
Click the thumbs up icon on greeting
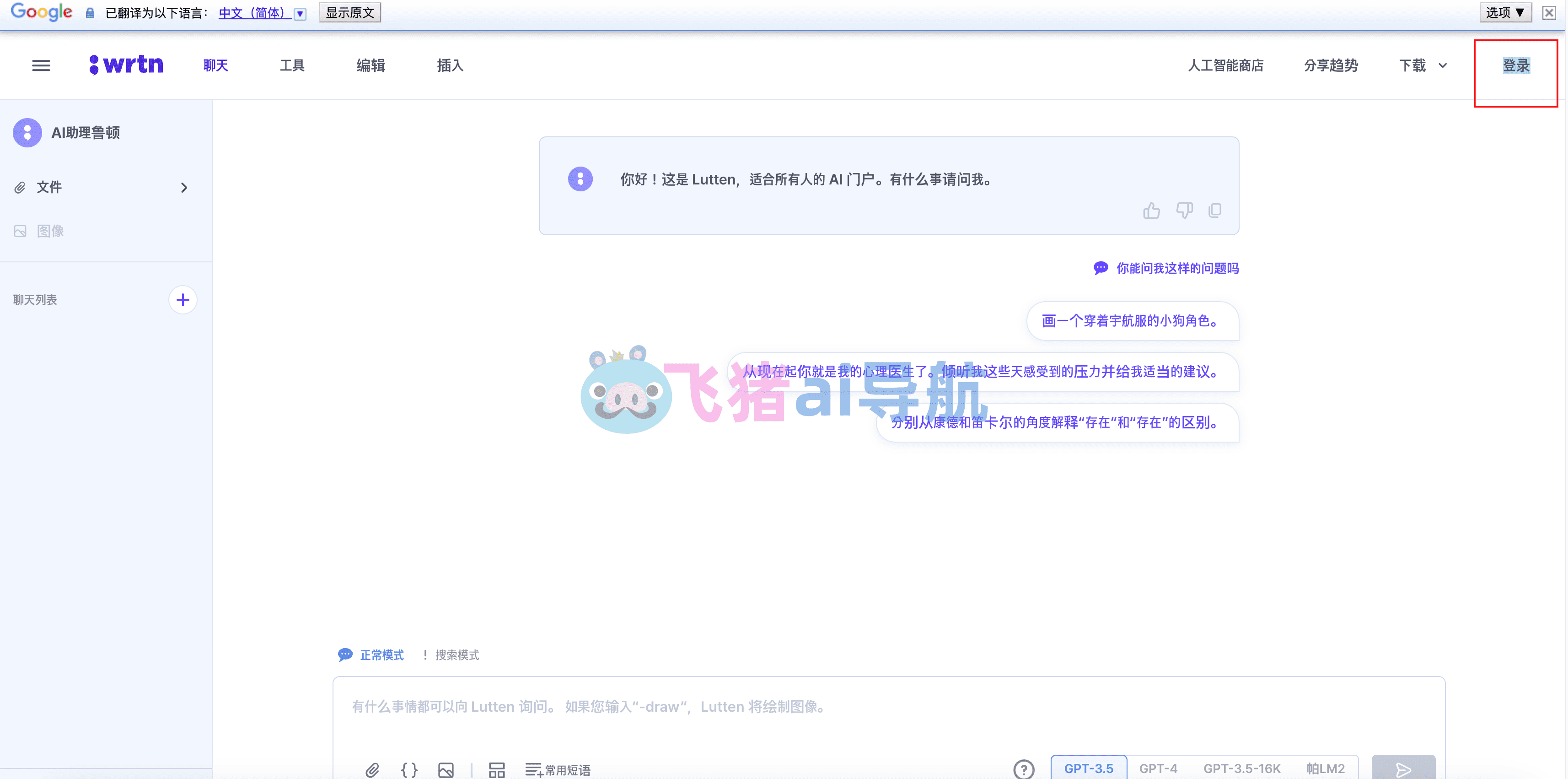point(1151,211)
